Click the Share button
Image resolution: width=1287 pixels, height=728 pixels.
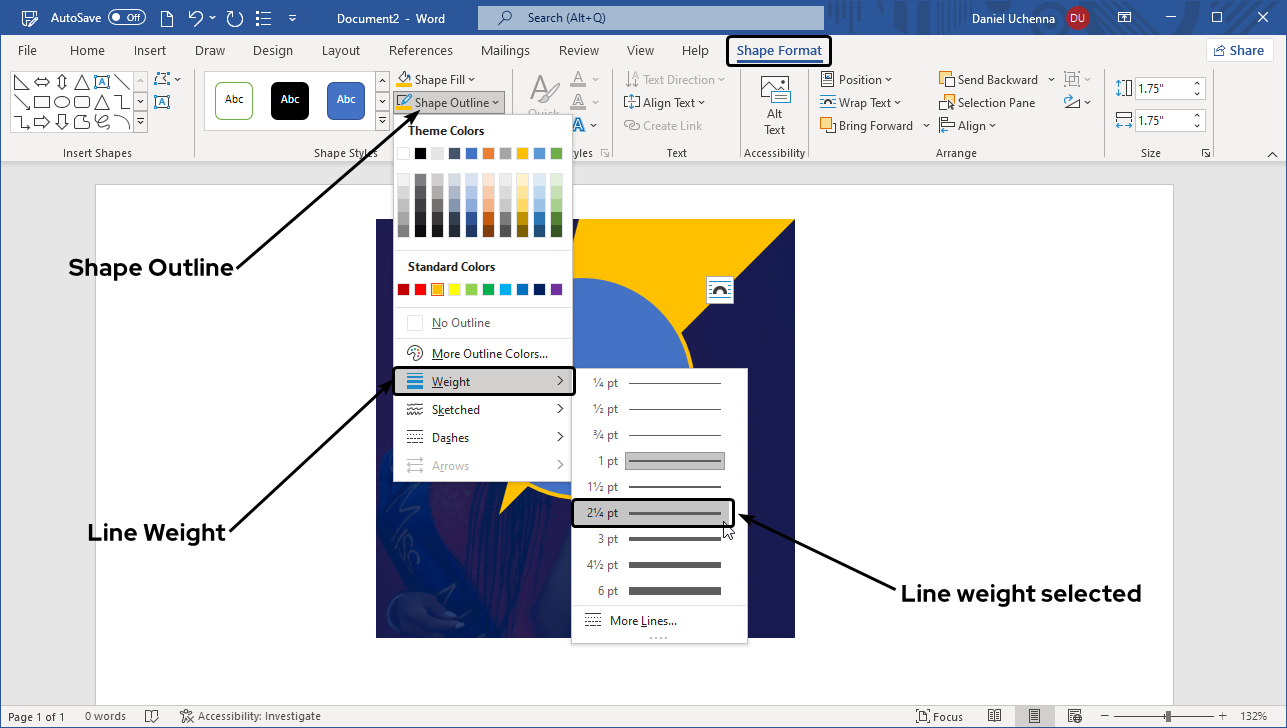click(x=1239, y=51)
